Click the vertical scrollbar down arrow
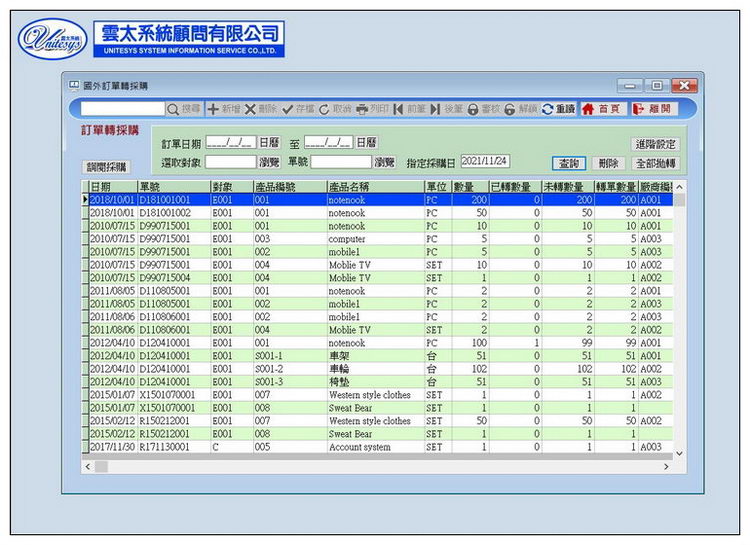The width and height of the screenshot is (750, 545). point(680,452)
